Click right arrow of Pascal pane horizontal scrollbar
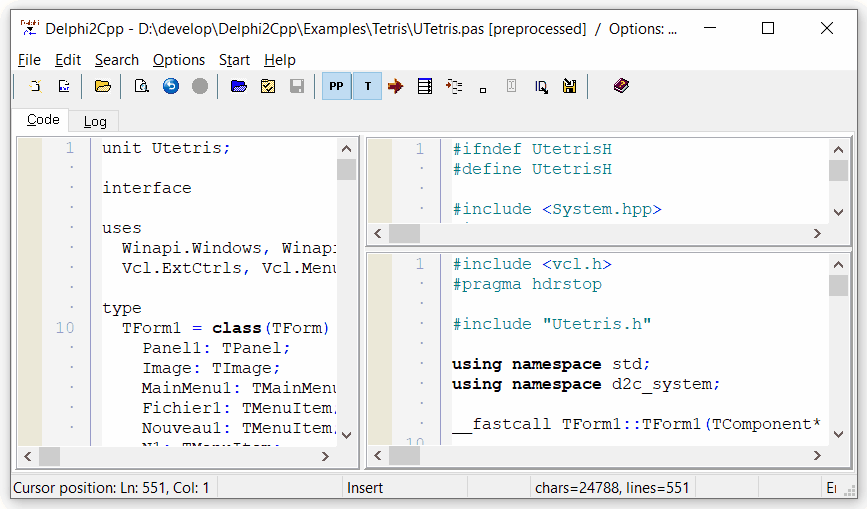Screen dimensions: 867x509 (325, 456)
